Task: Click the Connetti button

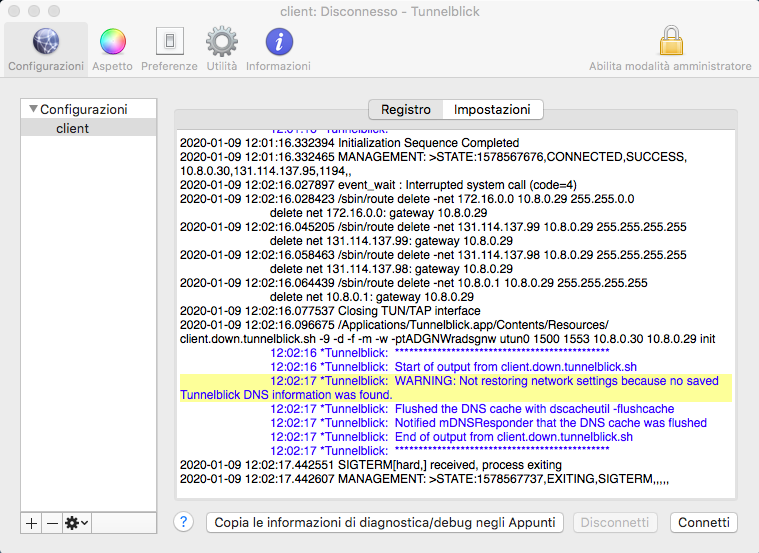Action: [704, 523]
